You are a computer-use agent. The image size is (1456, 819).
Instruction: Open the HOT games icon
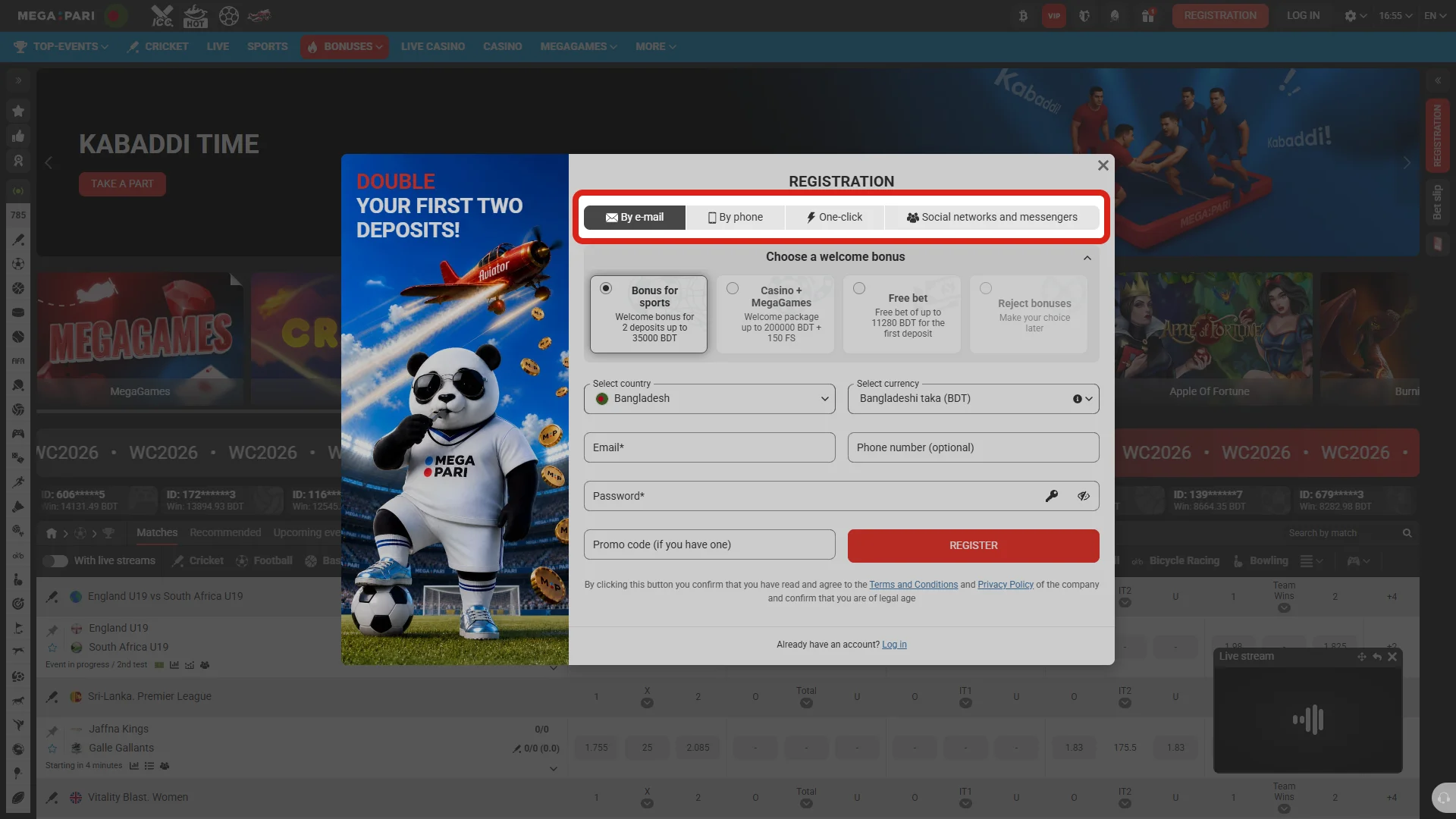196,16
